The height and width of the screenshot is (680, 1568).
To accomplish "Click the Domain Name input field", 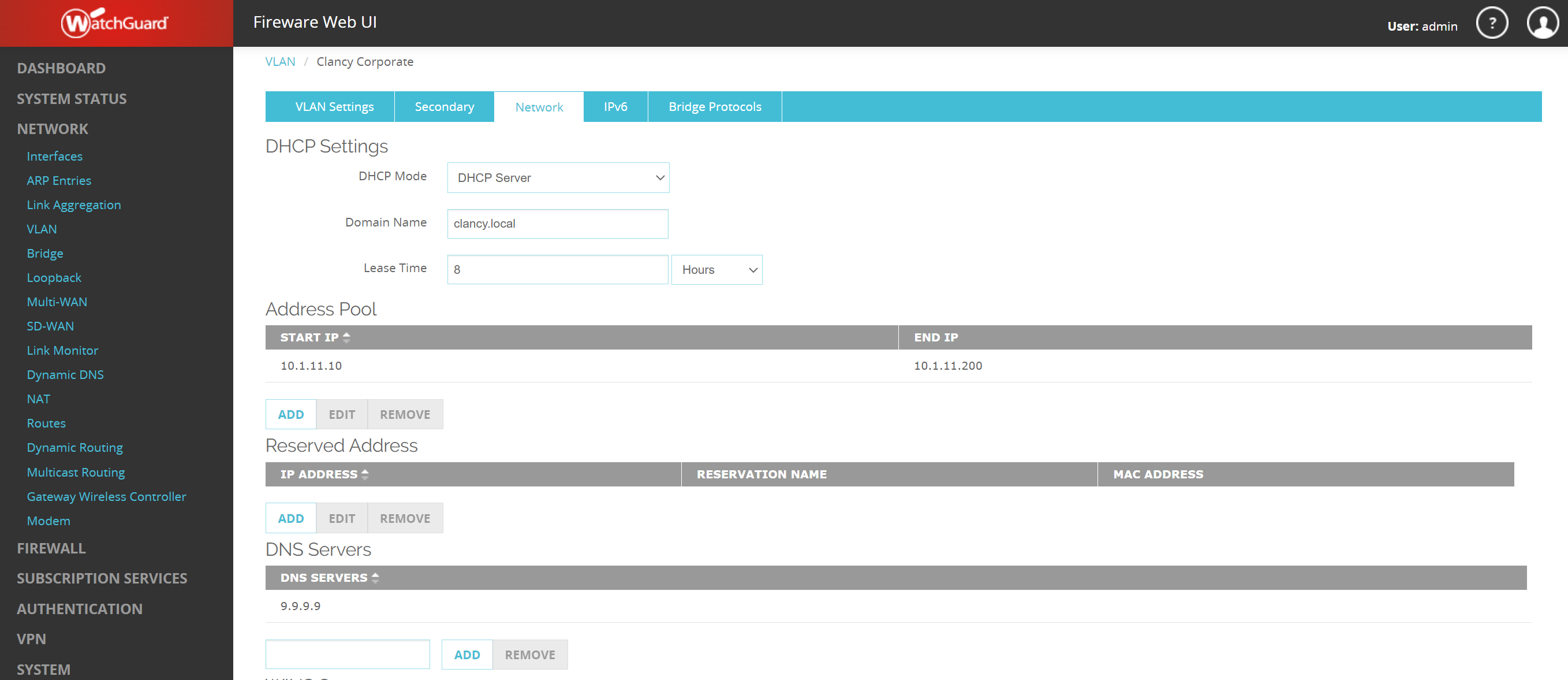I will click(557, 224).
